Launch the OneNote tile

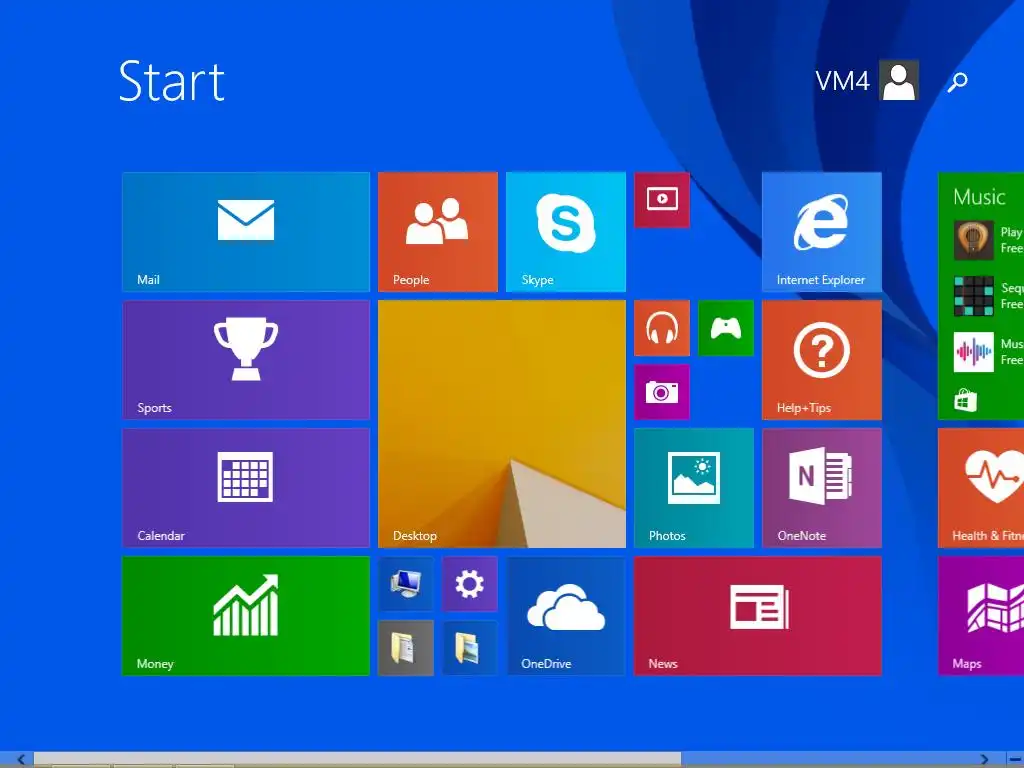tap(822, 488)
